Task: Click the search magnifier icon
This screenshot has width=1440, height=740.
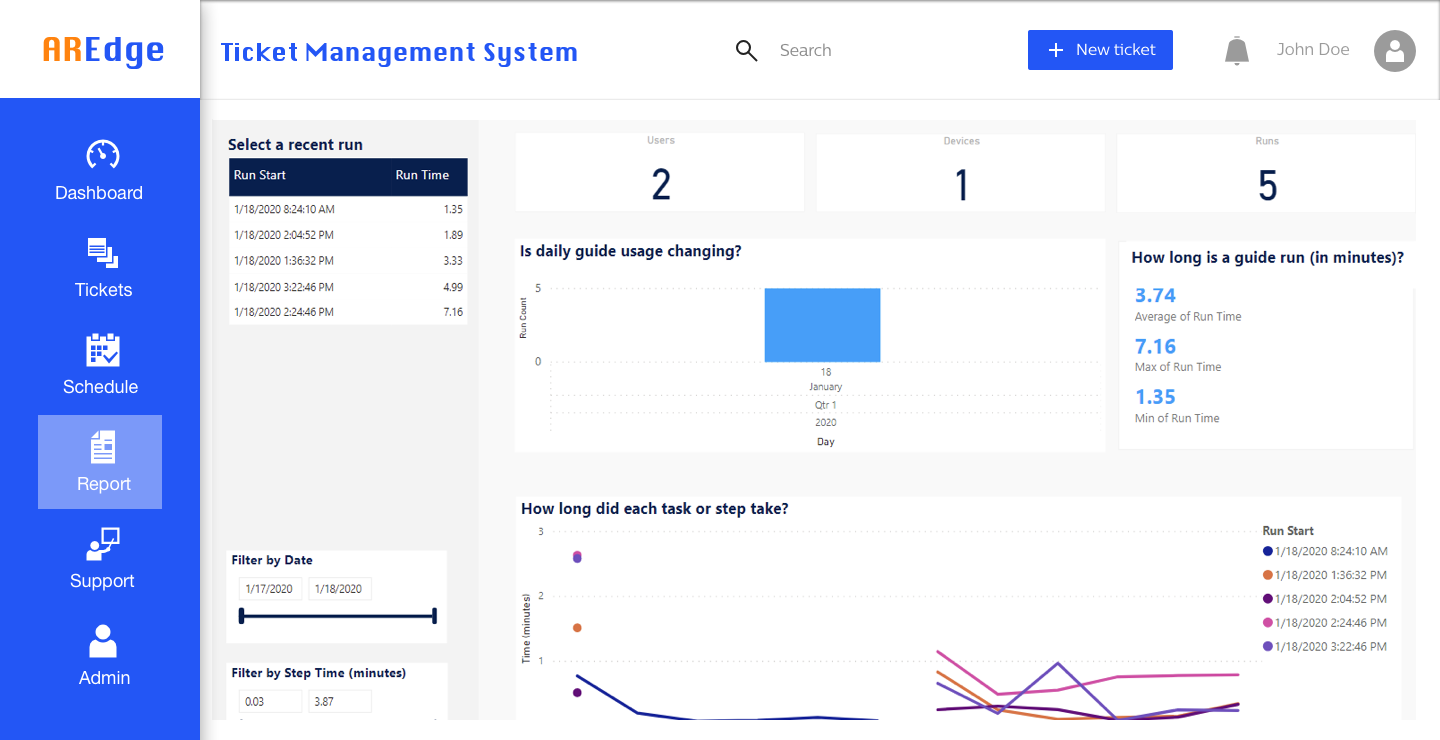Action: (x=746, y=50)
